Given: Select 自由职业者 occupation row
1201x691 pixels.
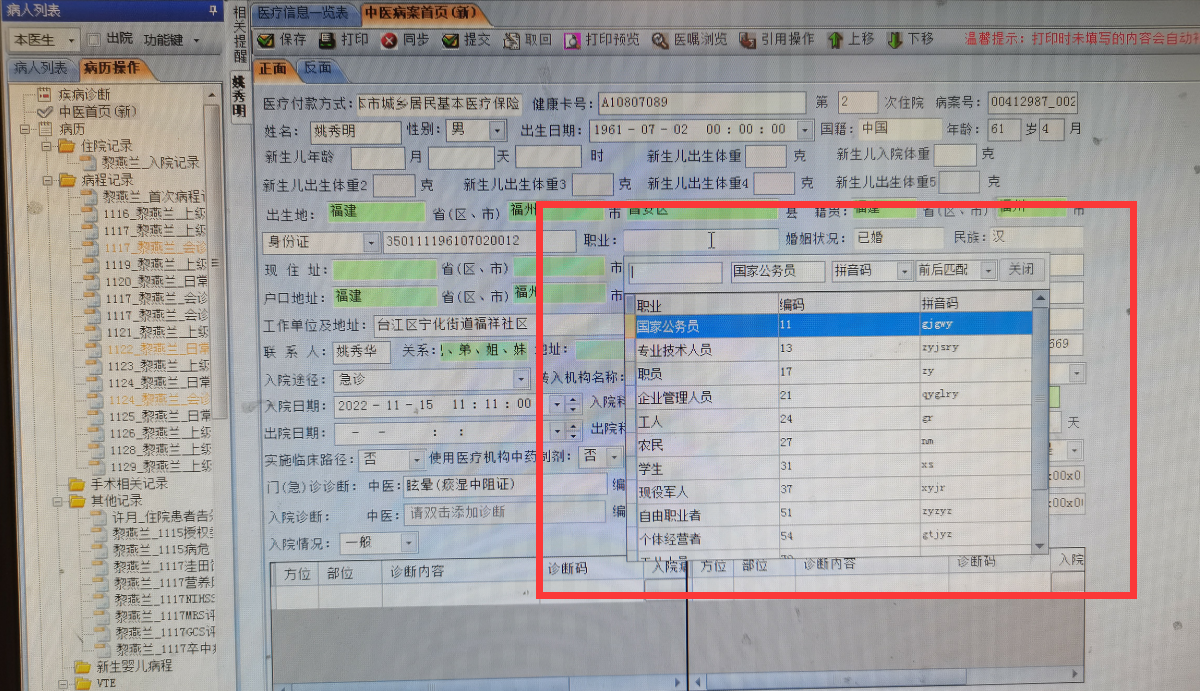Looking at the screenshot, I should point(832,515).
